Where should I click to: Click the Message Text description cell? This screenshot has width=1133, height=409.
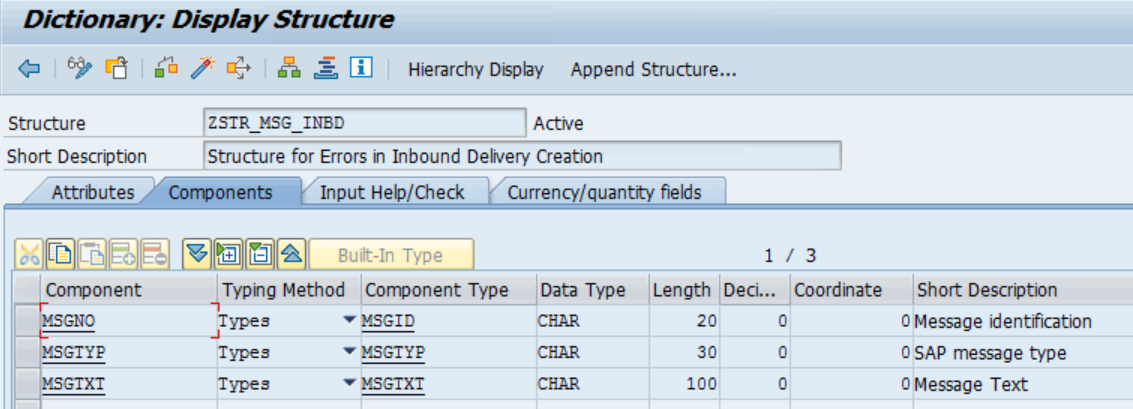[x=1023, y=384]
